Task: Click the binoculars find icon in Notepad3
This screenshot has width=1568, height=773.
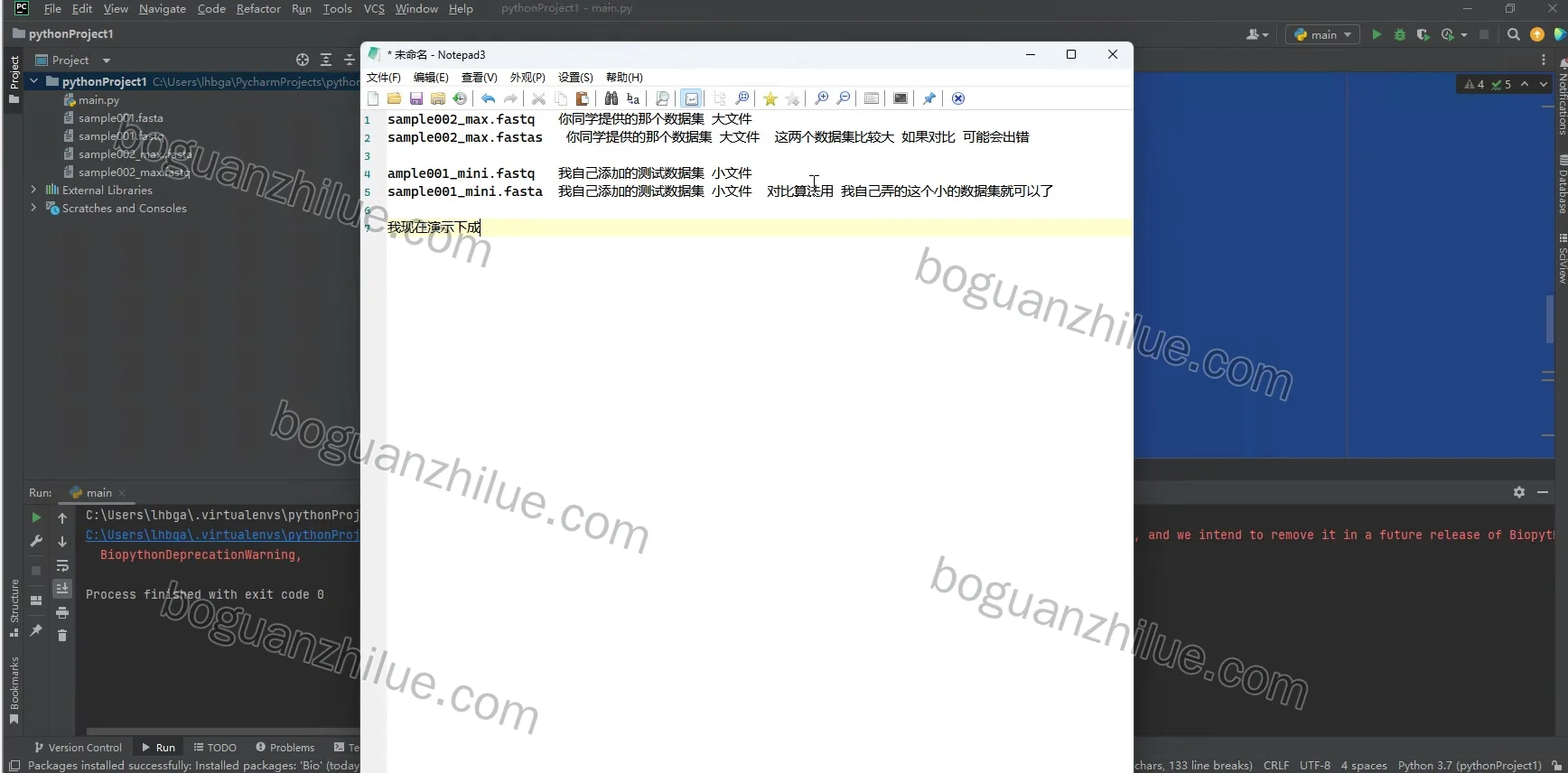Action: (x=611, y=98)
